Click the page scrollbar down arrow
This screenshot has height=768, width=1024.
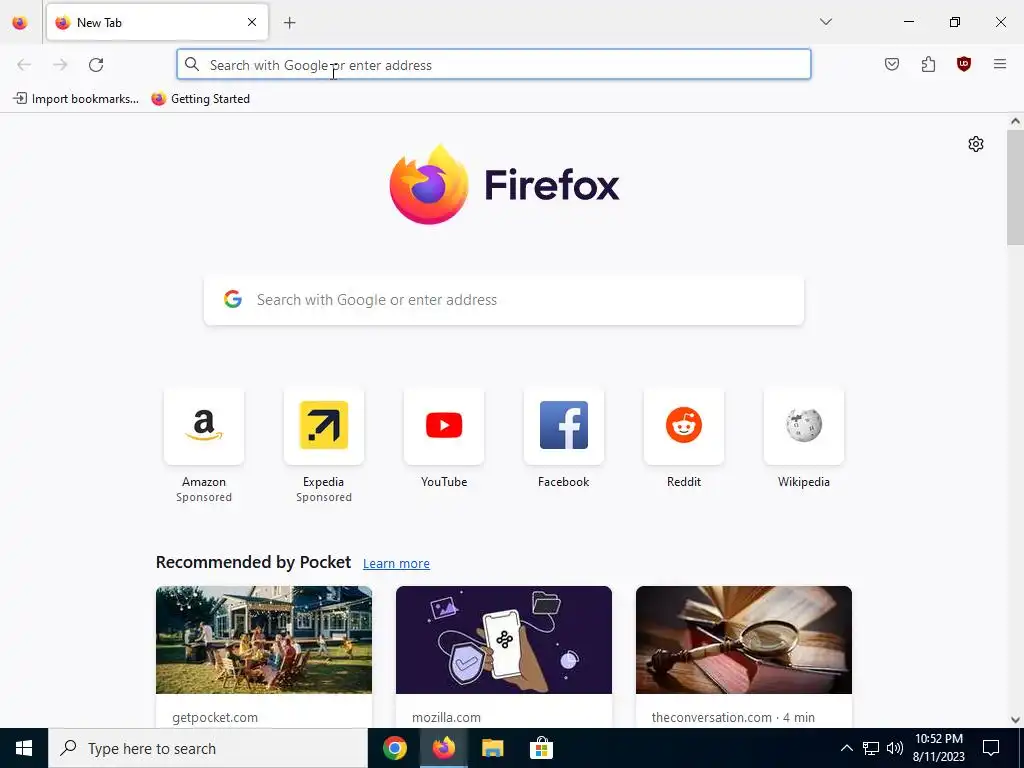(x=1015, y=720)
